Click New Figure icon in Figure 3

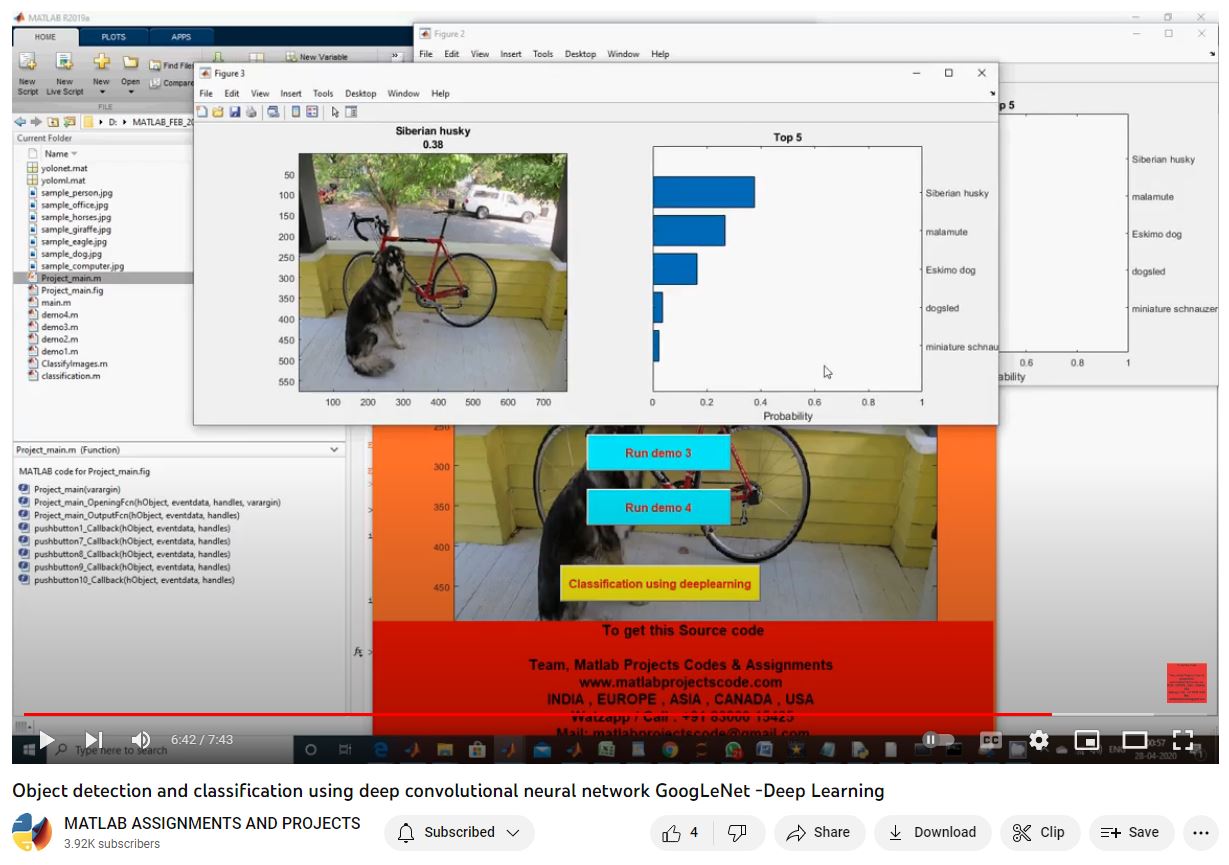coord(202,112)
